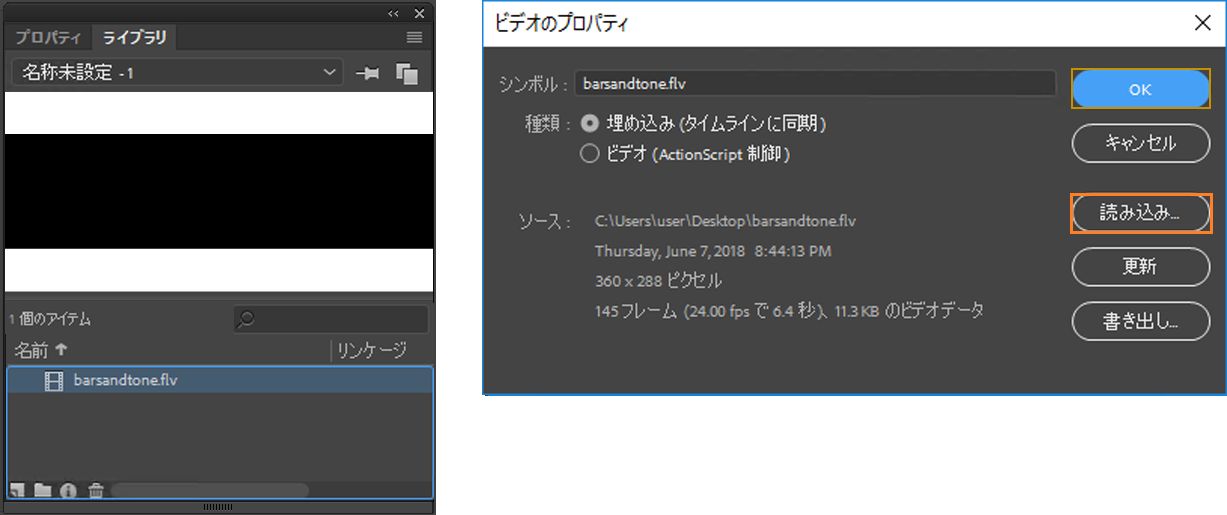Click the video film icon beside barsandtone.flv

pos(54,380)
